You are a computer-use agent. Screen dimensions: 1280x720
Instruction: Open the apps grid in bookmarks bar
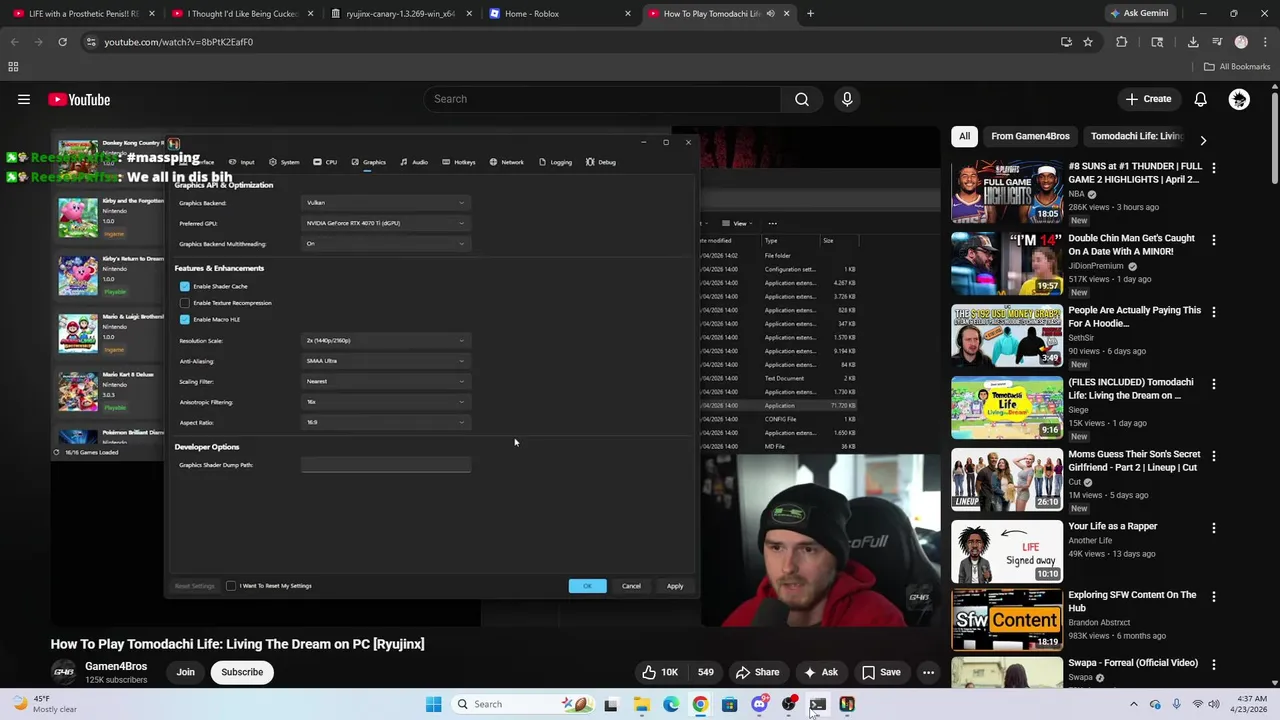point(13,67)
